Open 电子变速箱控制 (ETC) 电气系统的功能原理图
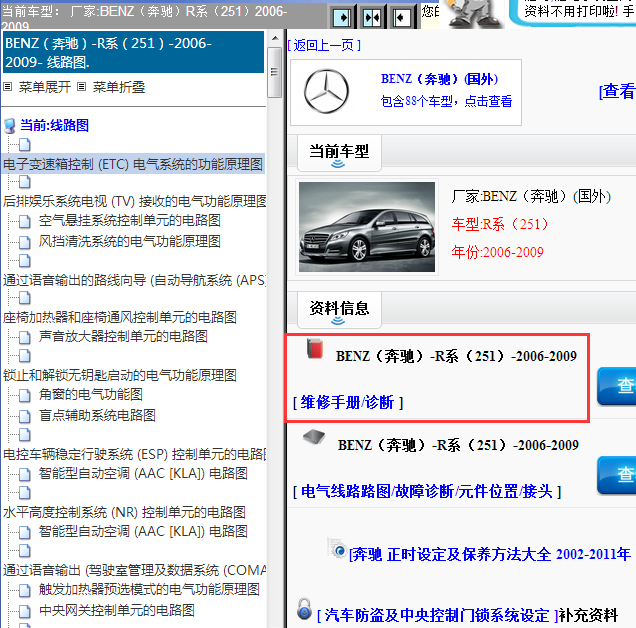This screenshot has height=628, width=636. click(133, 164)
